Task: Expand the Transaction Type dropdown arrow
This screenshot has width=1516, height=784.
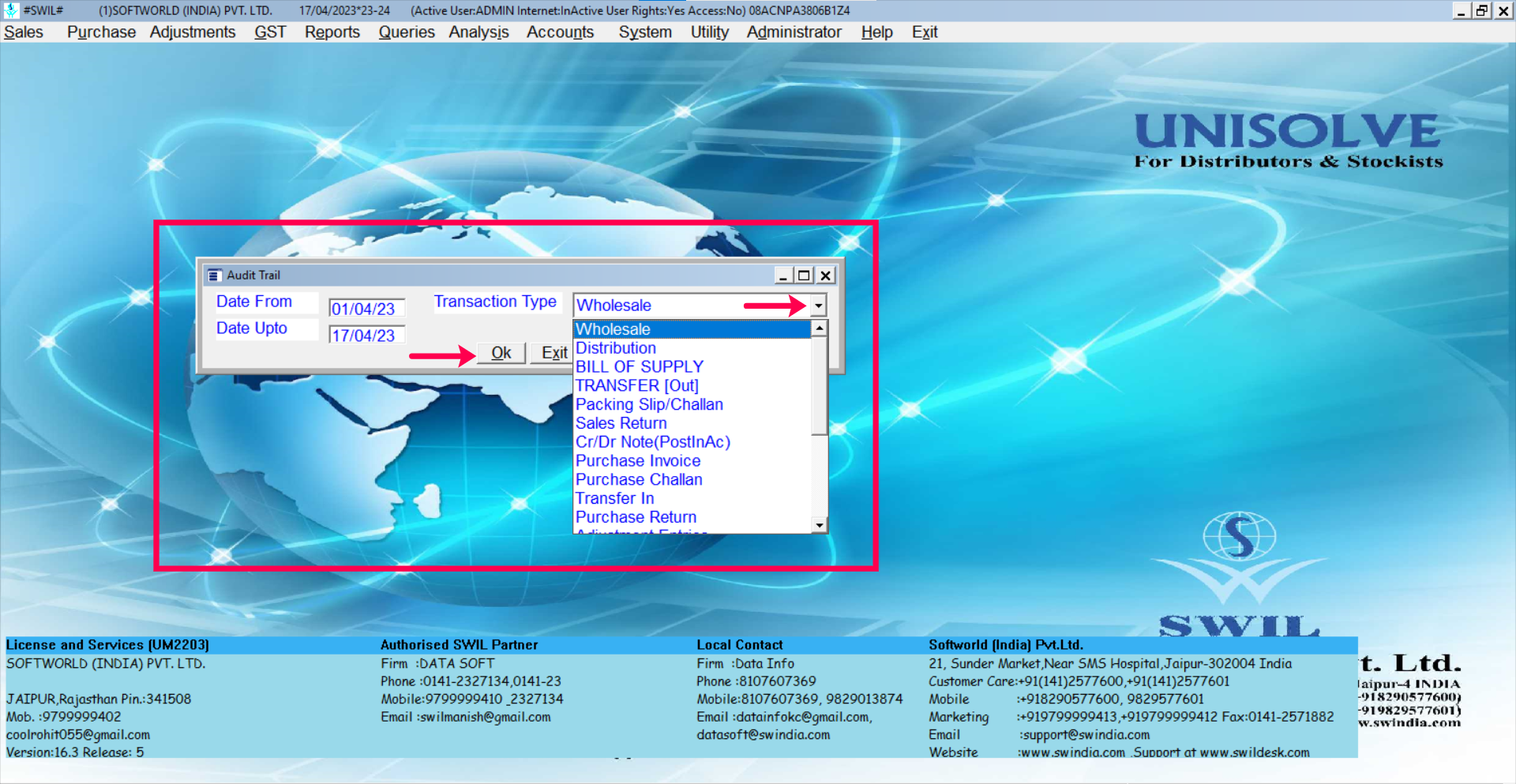Action: point(818,306)
